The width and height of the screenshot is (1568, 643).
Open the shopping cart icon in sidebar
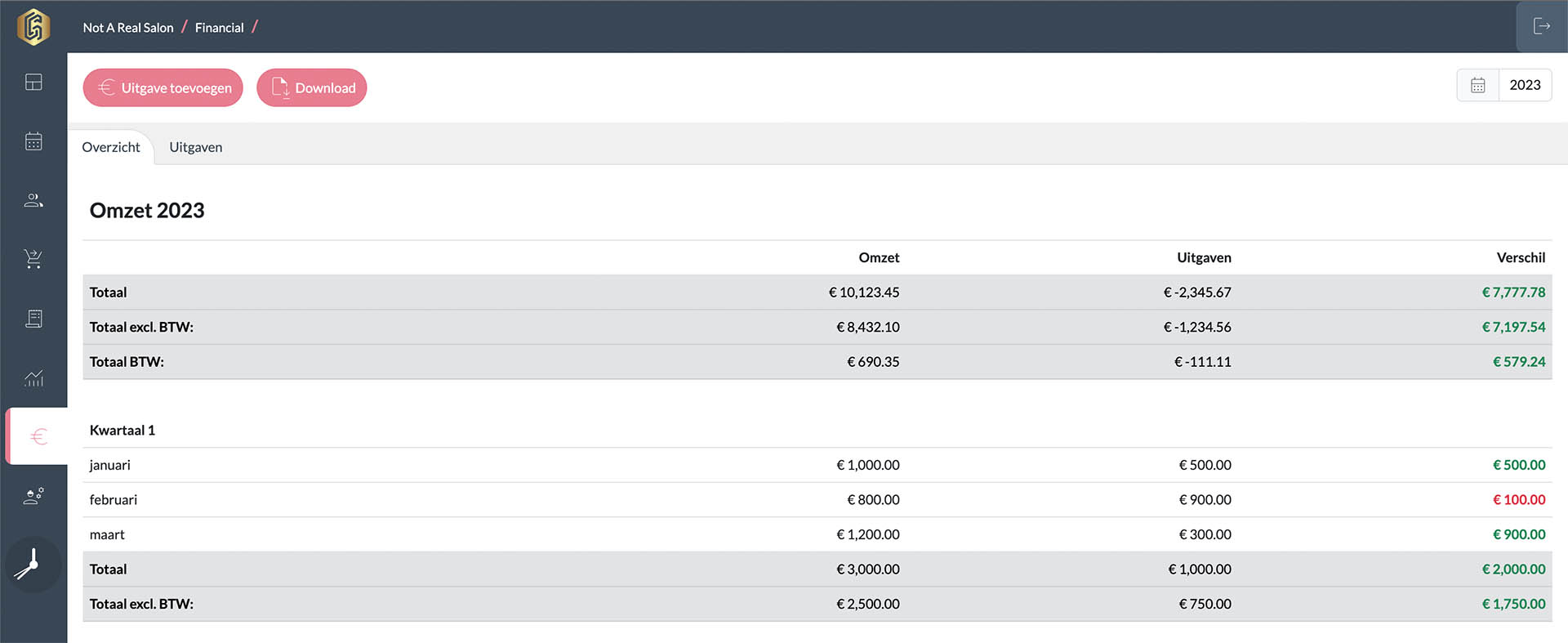pyautogui.click(x=33, y=259)
